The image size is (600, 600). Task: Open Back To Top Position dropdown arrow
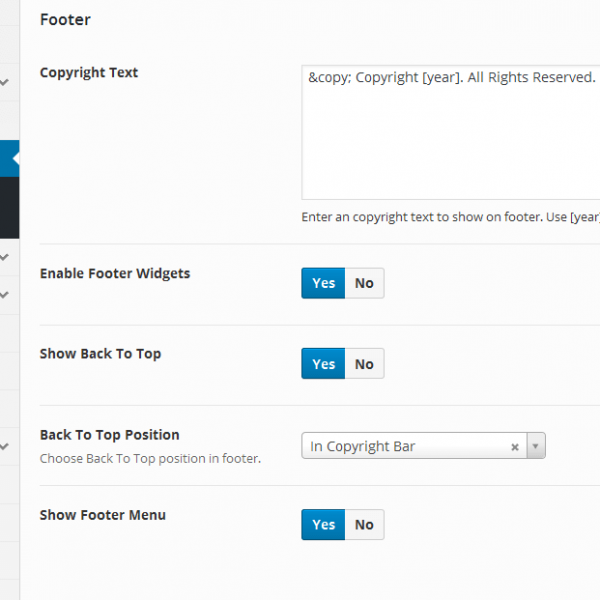(x=535, y=447)
